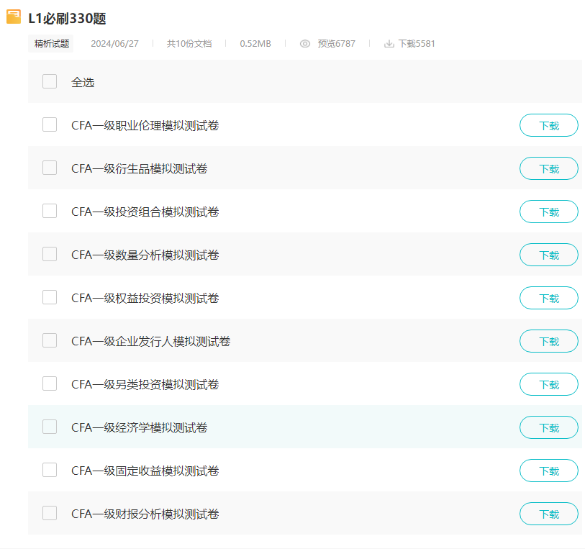Tick the checkbox for CFA一级职业伦理模拟测试卷
Viewport: 585px width, 554px height.
(50, 125)
